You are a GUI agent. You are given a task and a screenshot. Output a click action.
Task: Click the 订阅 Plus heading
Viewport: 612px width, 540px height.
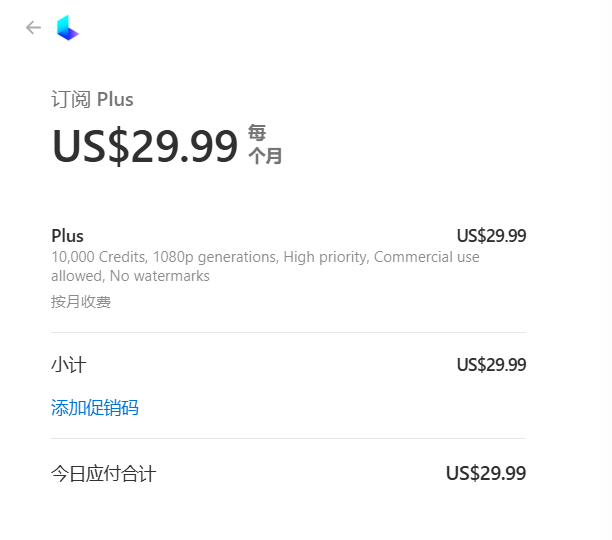coord(92,99)
